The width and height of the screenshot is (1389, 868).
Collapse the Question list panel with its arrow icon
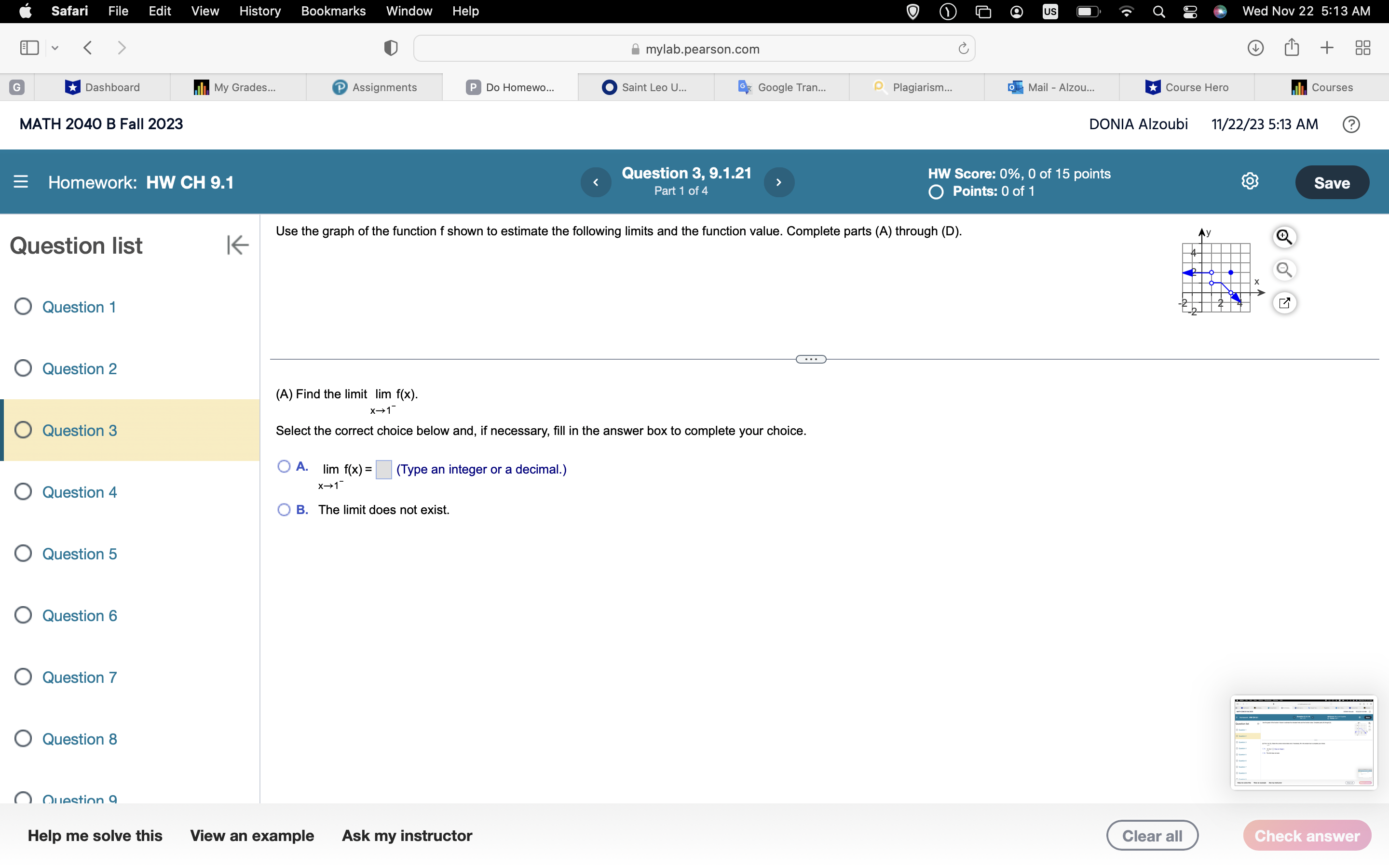237,245
